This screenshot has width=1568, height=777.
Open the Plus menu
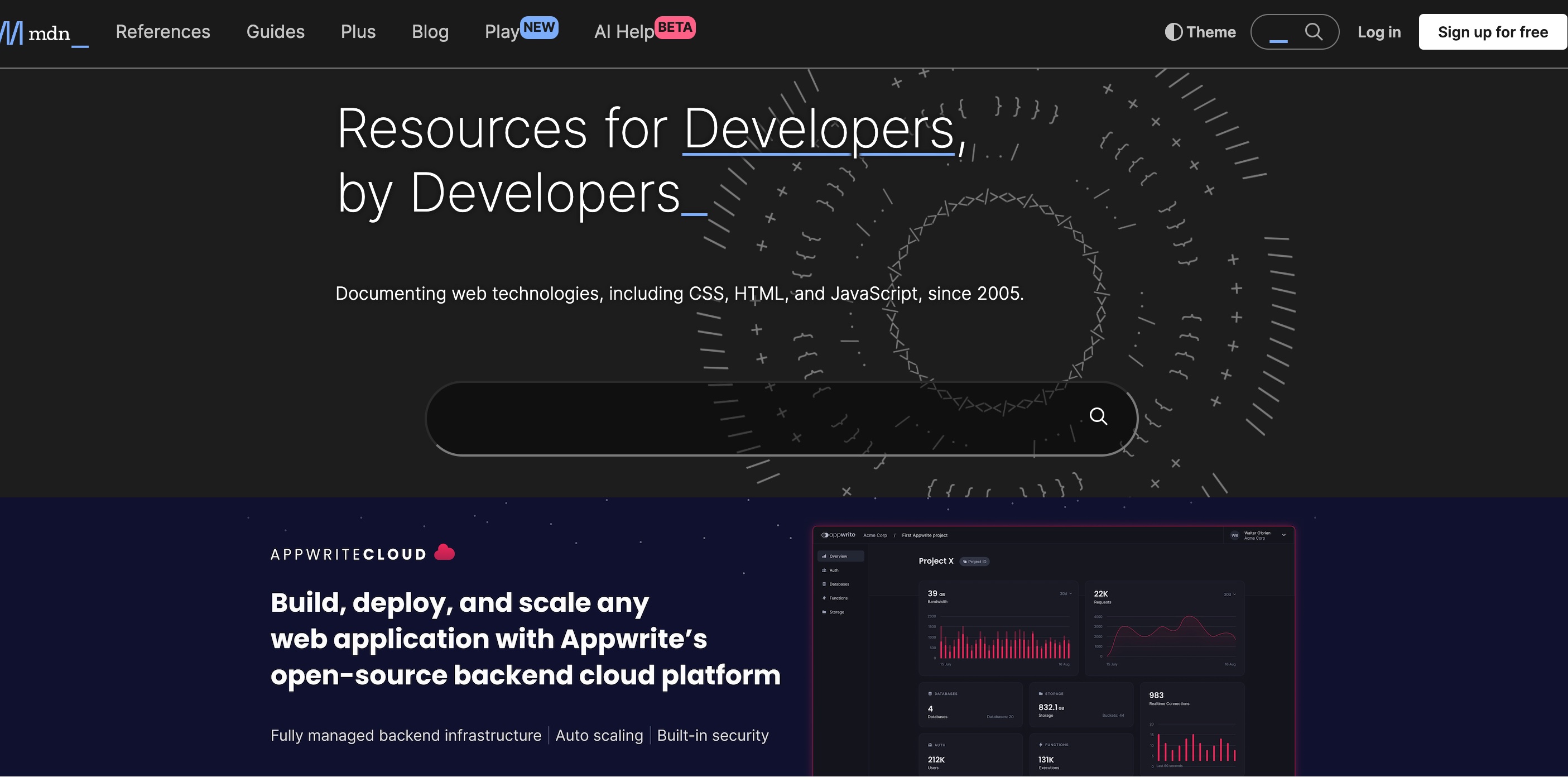(358, 32)
